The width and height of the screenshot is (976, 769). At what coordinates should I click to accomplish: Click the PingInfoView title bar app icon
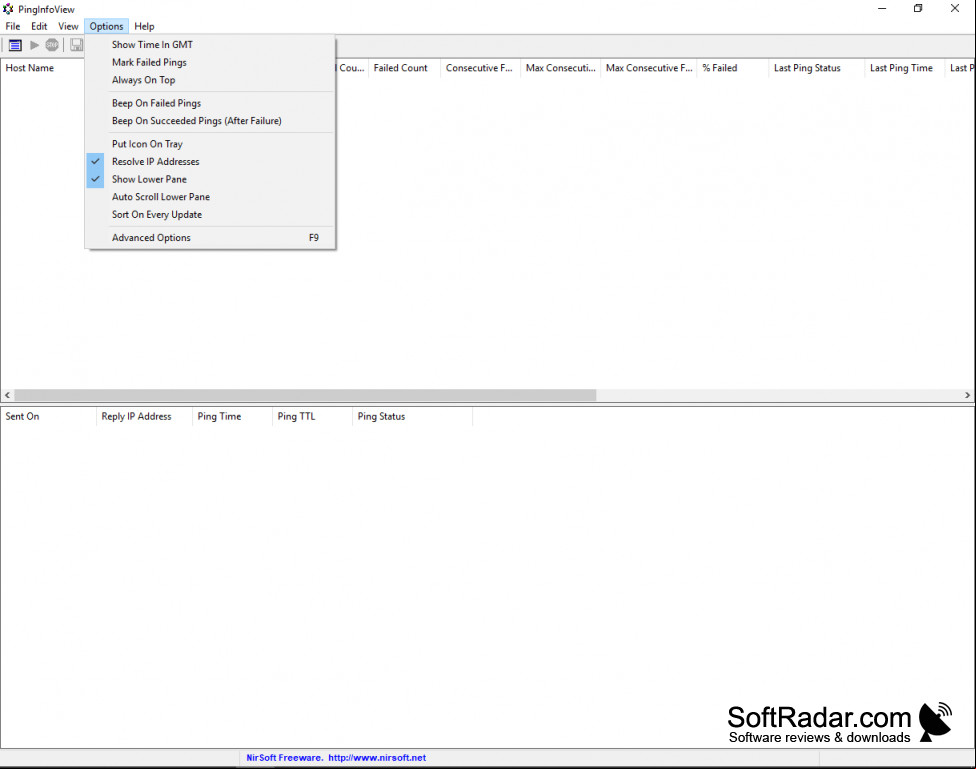pyautogui.click(x=8, y=9)
